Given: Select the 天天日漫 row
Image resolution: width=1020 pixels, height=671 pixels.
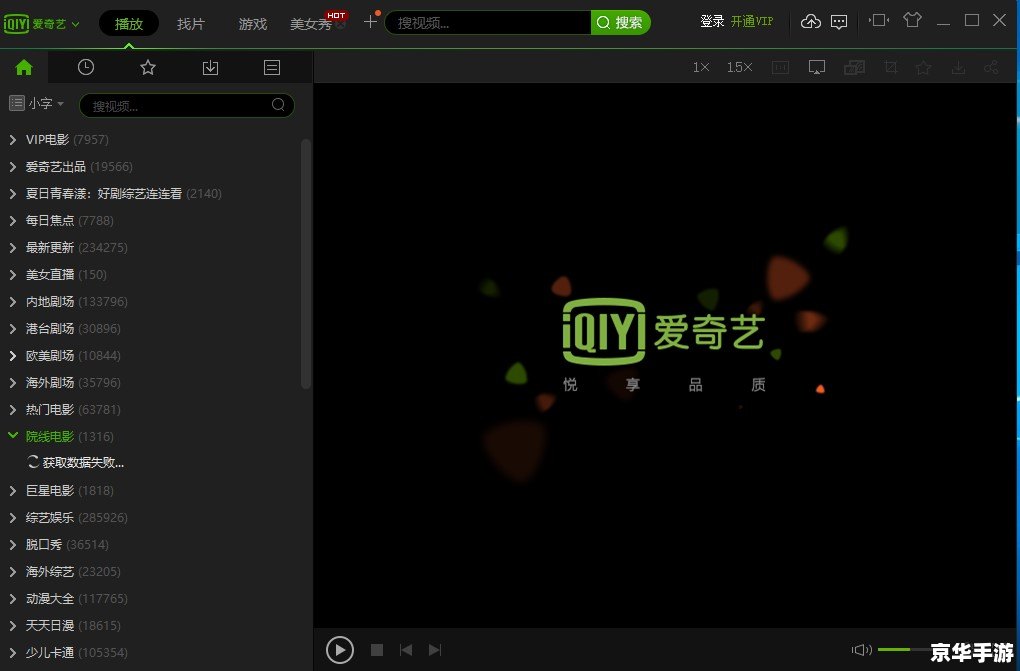Looking at the screenshot, I should click(73, 625).
